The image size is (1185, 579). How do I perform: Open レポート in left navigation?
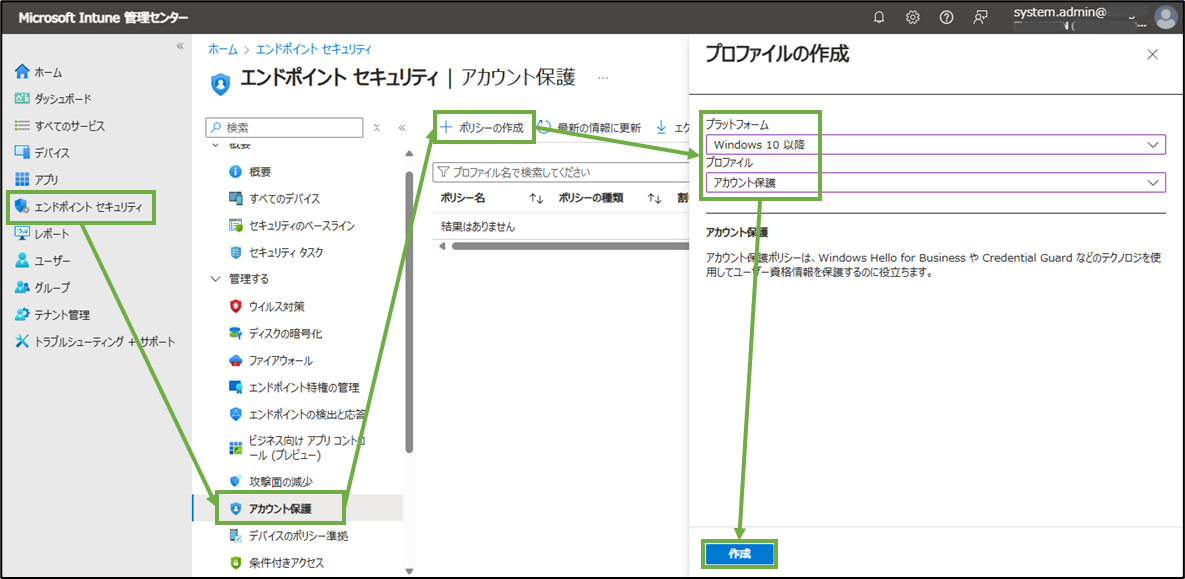coord(42,234)
